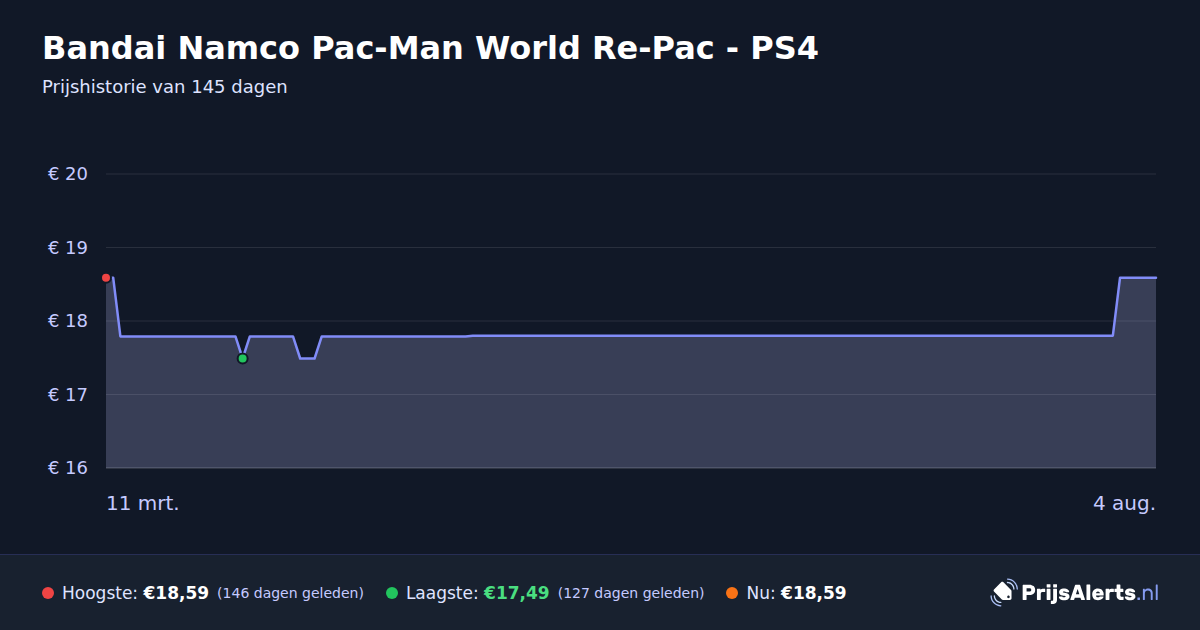Screen dimensions: 1200x630
Task: Click the Nu €18,59 current price
Action: coord(813,593)
